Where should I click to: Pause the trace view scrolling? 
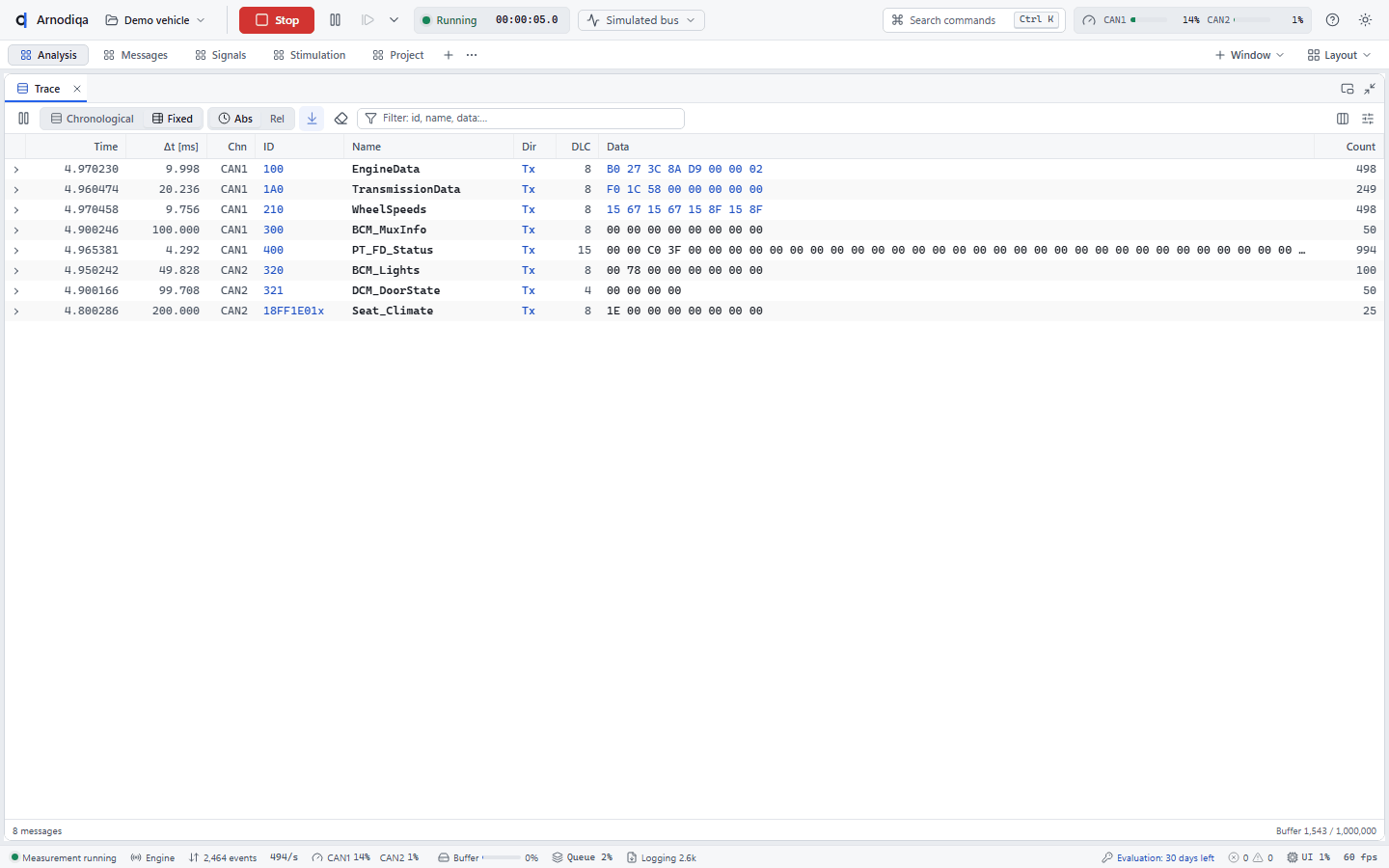click(x=23, y=119)
